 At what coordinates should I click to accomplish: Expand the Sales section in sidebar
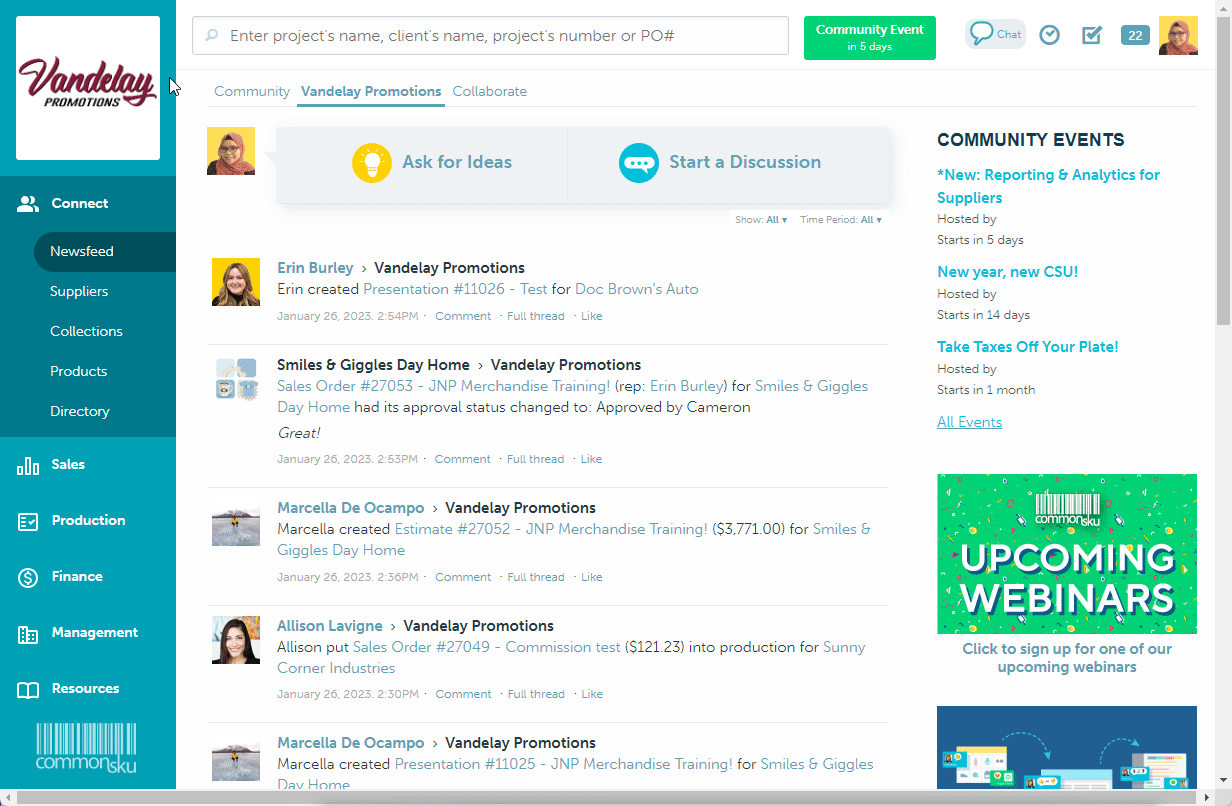point(68,465)
